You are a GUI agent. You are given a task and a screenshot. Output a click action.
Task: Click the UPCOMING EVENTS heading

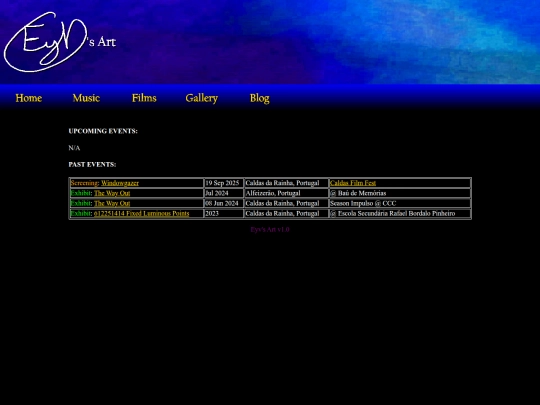103,131
